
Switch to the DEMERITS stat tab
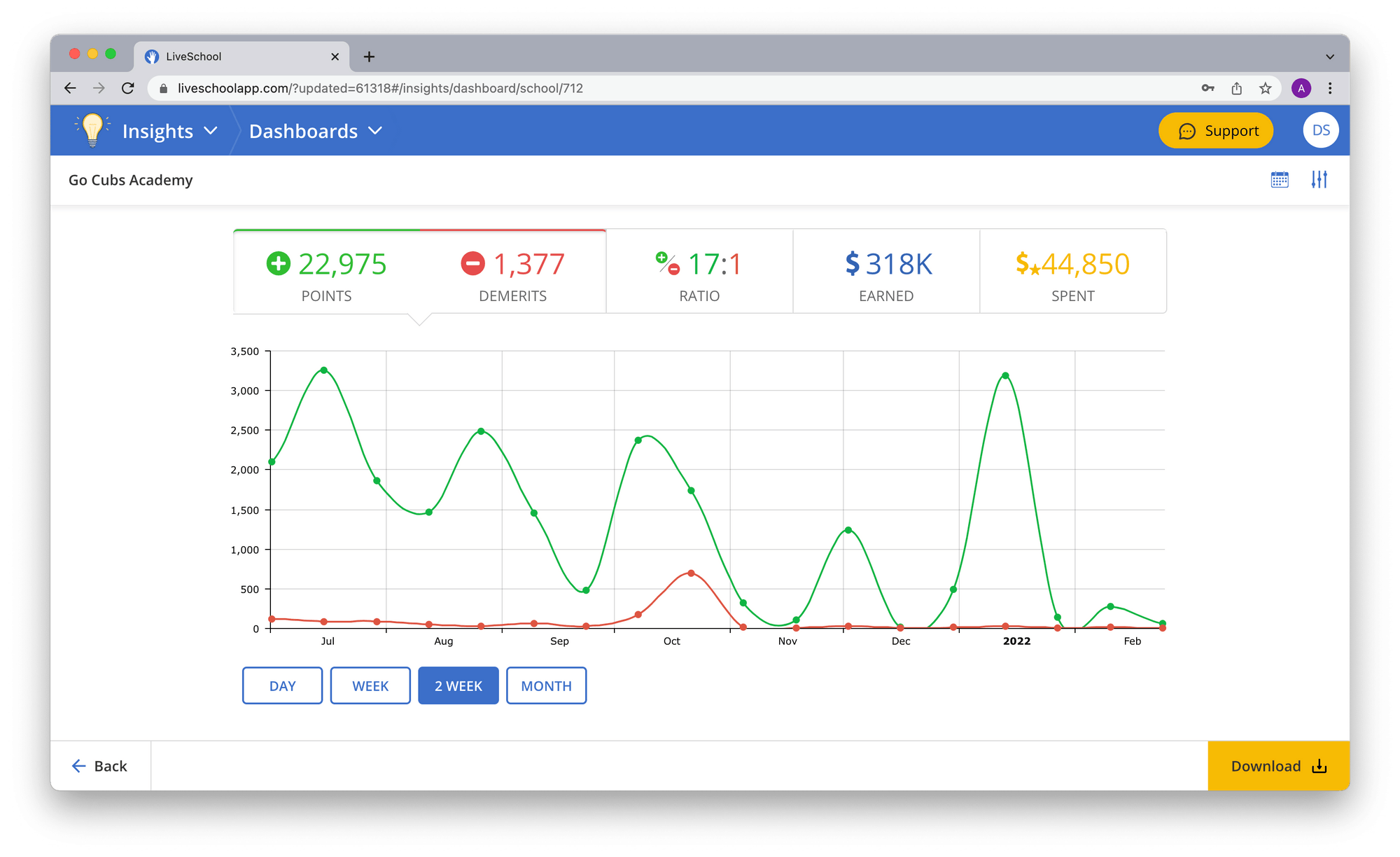(513, 273)
